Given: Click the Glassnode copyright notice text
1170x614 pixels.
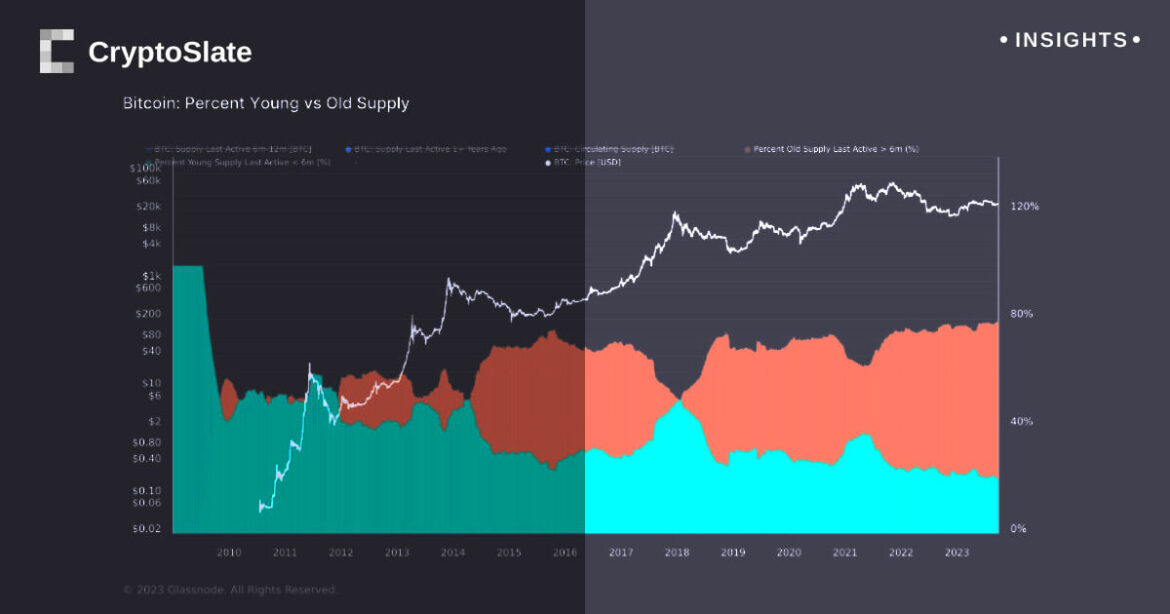Looking at the screenshot, I should (x=230, y=590).
